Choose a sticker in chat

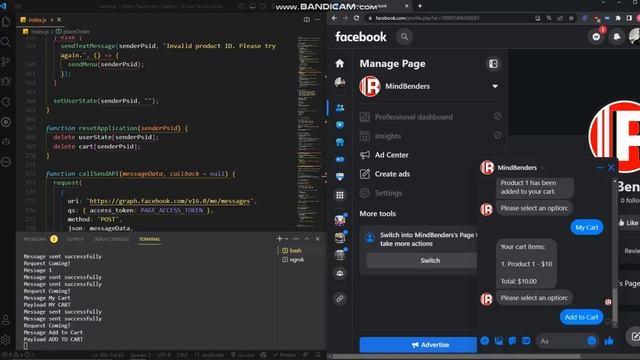[512, 341]
